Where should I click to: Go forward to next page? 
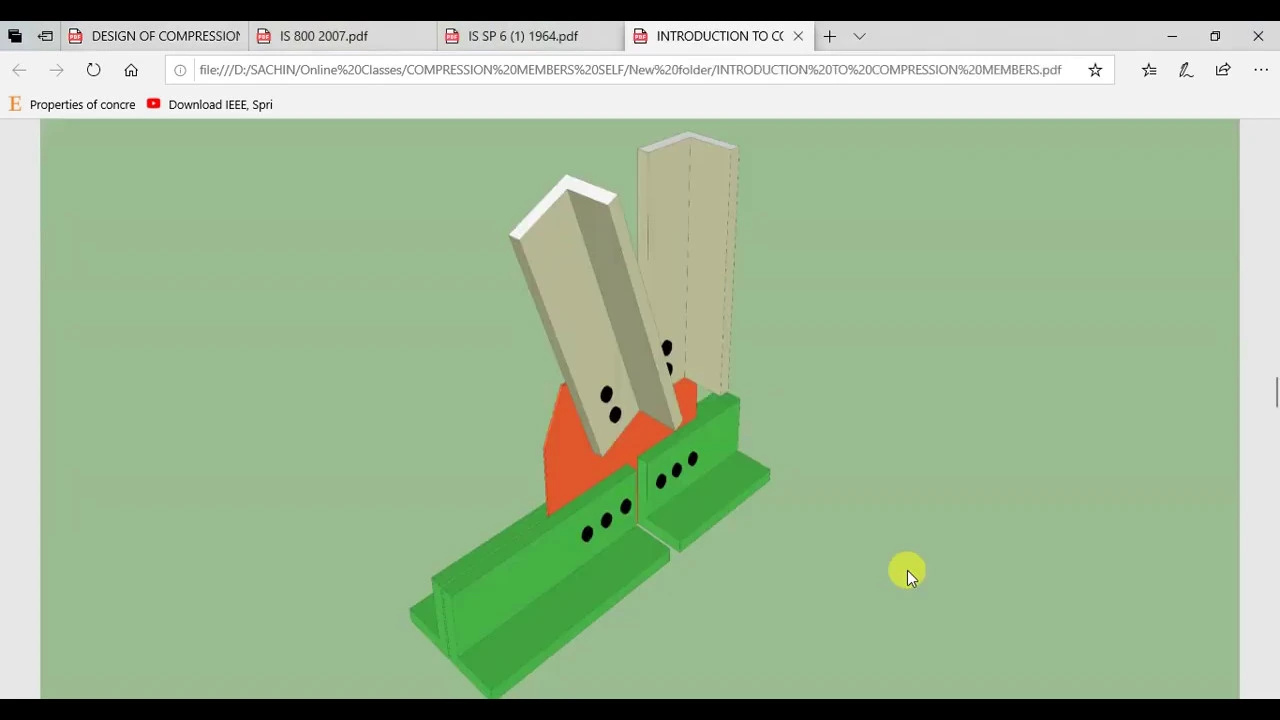coord(56,70)
